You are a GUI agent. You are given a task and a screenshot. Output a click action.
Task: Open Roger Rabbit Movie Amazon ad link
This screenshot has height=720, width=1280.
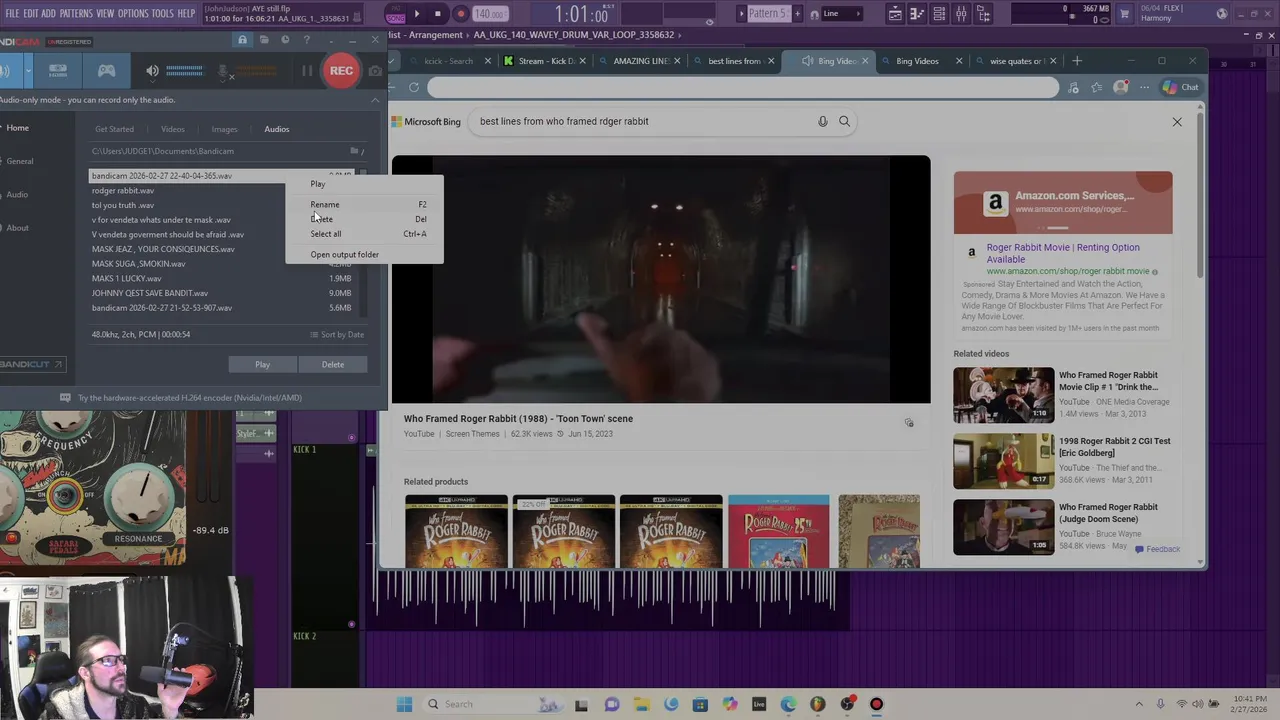coord(1063,253)
